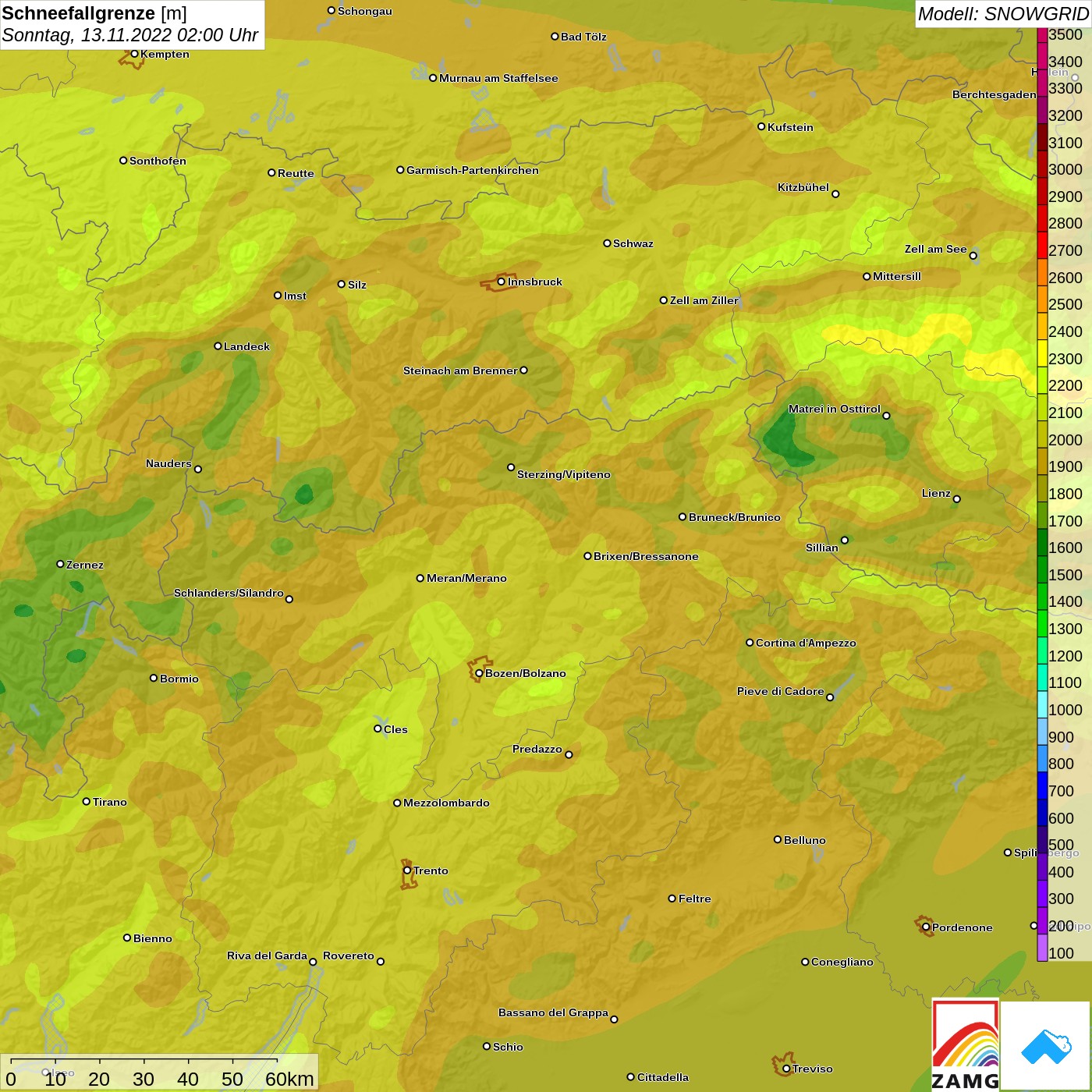Image resolution: width=1092 pixels, height=1092 pixels.
Task: Click the Tirano location marker dot
Action: 87,801
